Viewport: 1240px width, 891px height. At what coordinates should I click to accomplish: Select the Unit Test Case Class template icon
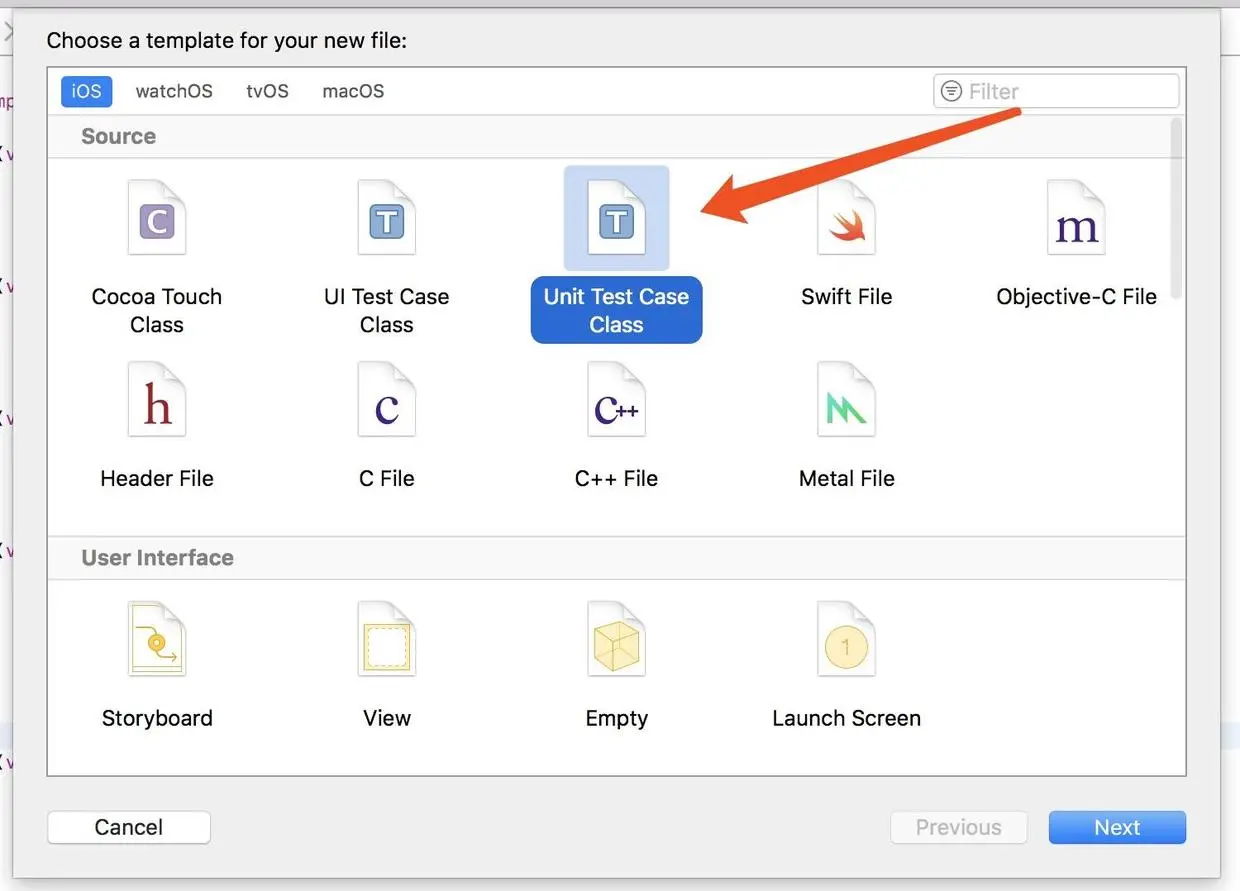tap(617, 217)
